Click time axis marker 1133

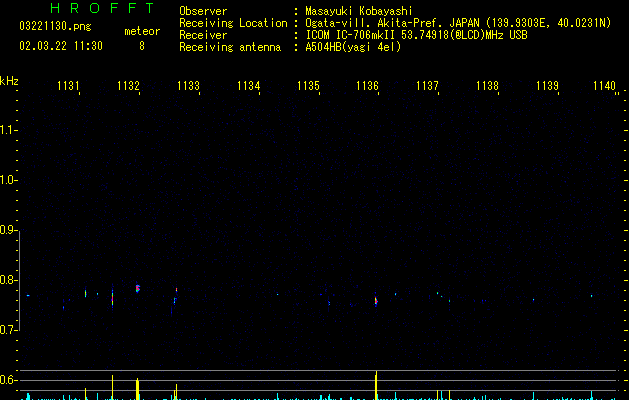[x=188, y=85]
